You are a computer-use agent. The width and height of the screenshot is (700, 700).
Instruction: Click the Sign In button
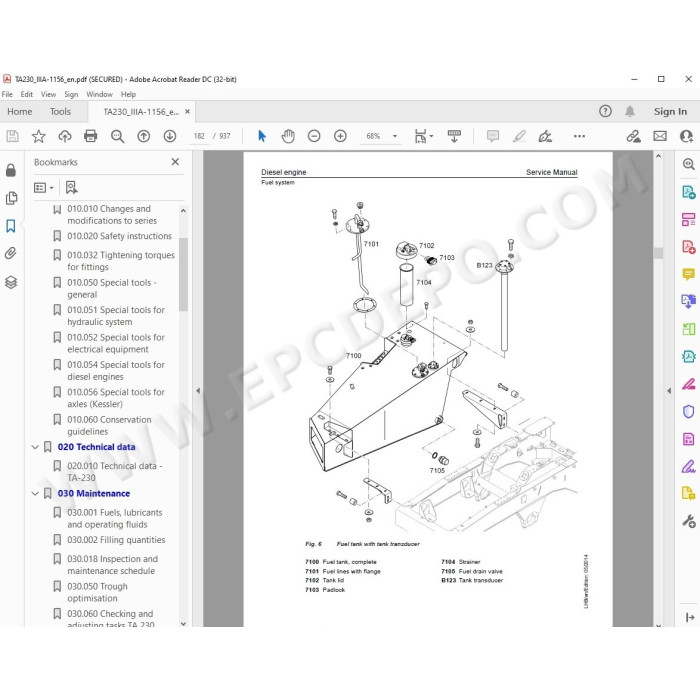coord(670,112)
